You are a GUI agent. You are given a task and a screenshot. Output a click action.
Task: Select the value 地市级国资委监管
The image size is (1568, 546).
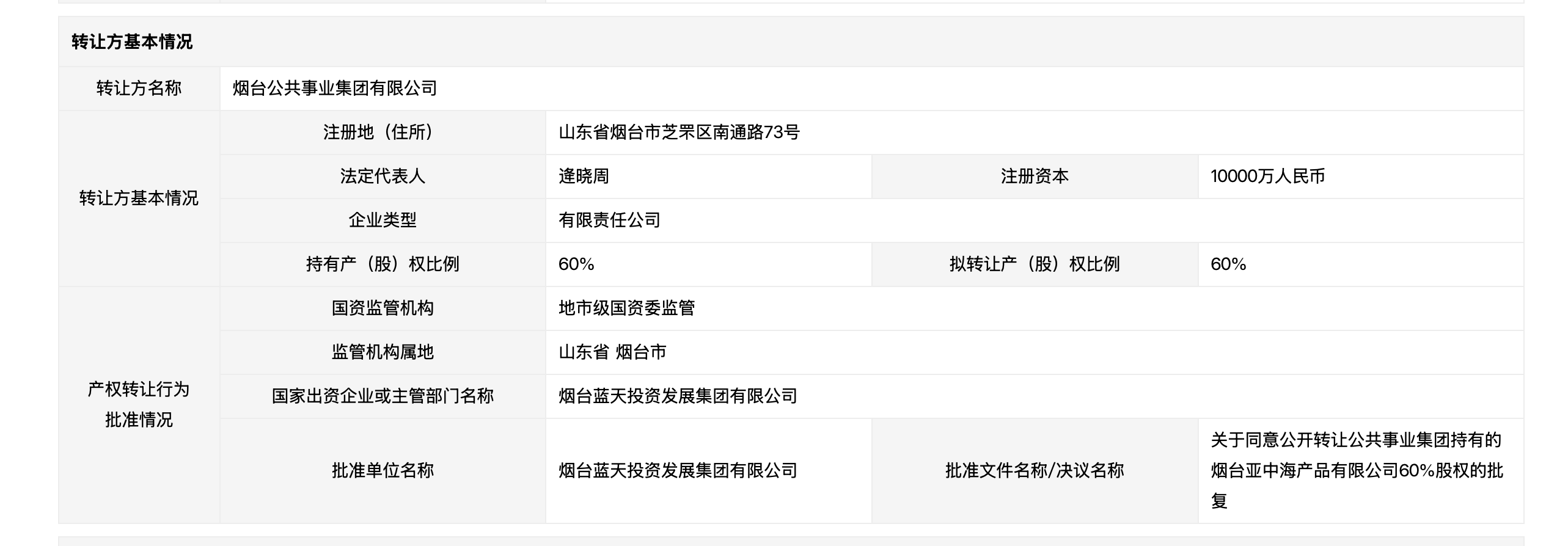626,308
